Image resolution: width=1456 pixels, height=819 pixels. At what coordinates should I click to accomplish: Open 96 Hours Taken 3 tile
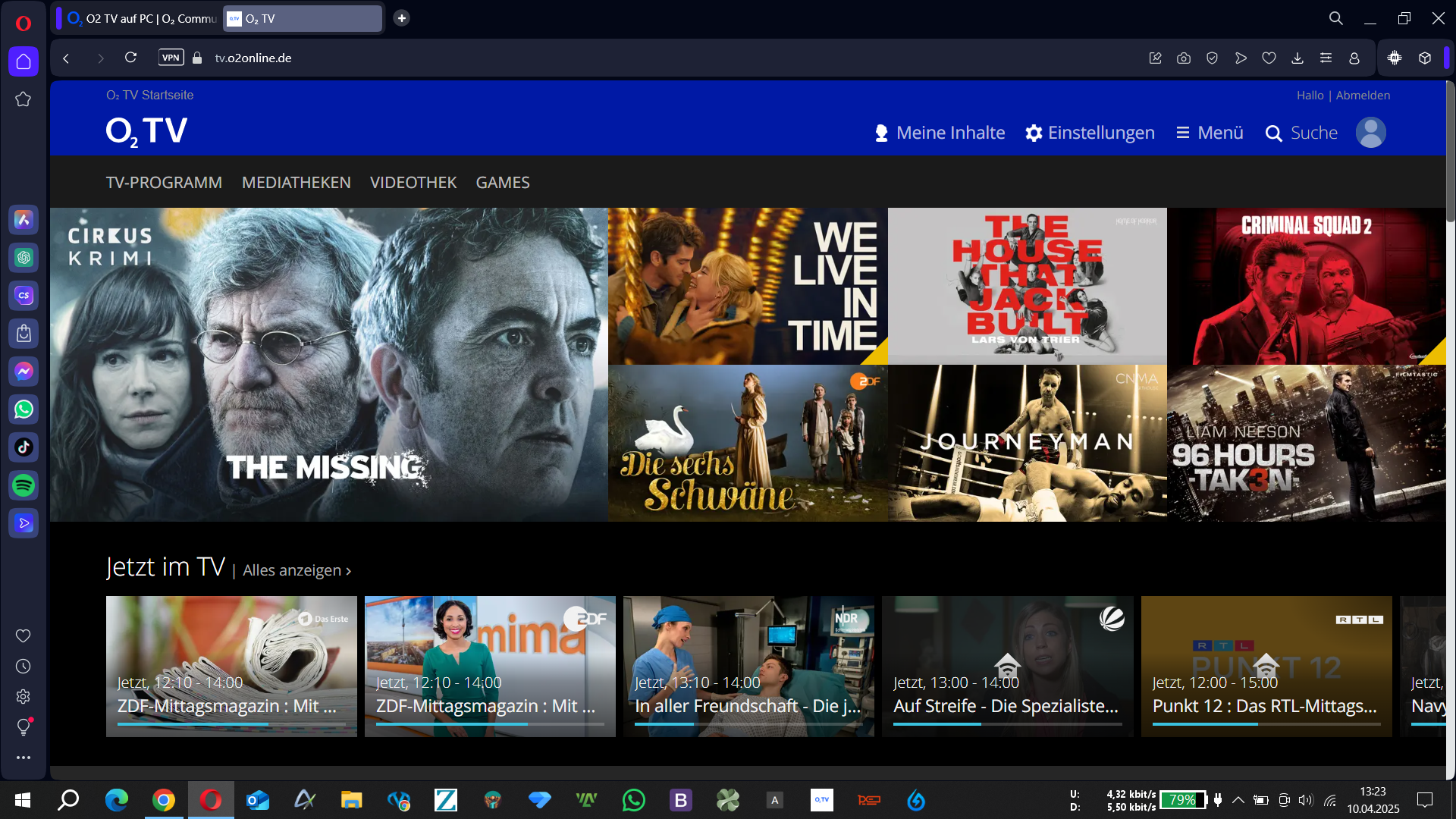(x=1307, y=444)
